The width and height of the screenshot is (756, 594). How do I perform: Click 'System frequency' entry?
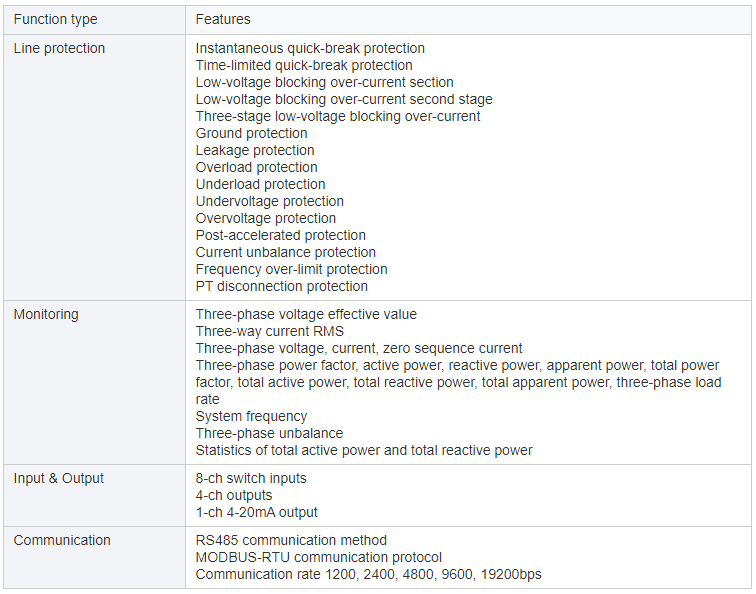pyautogui.click(x=251, y=416)
